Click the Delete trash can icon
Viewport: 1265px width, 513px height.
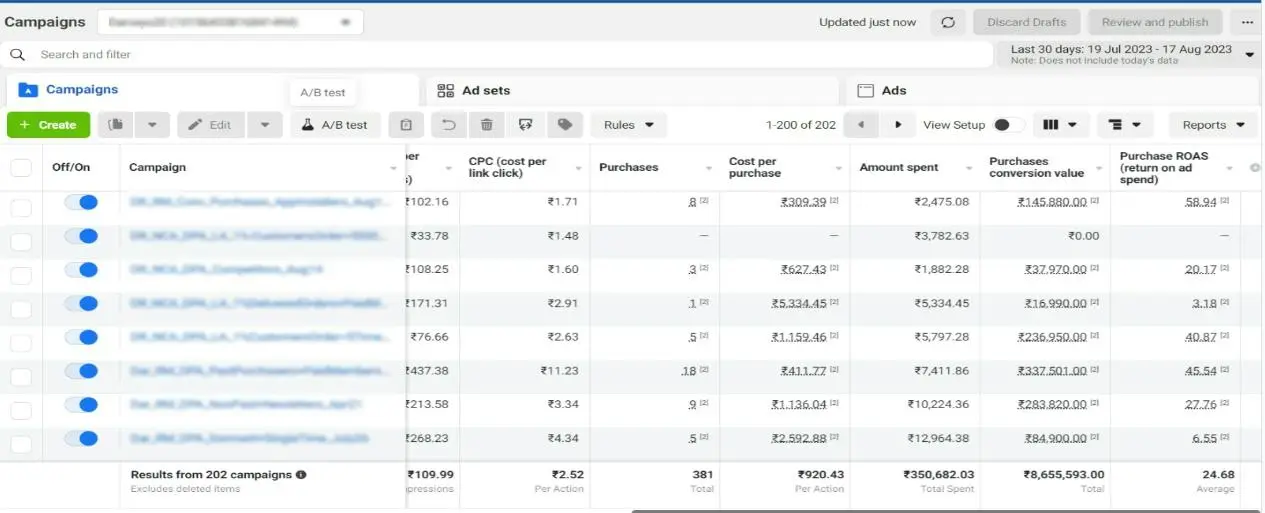point(486,125)
